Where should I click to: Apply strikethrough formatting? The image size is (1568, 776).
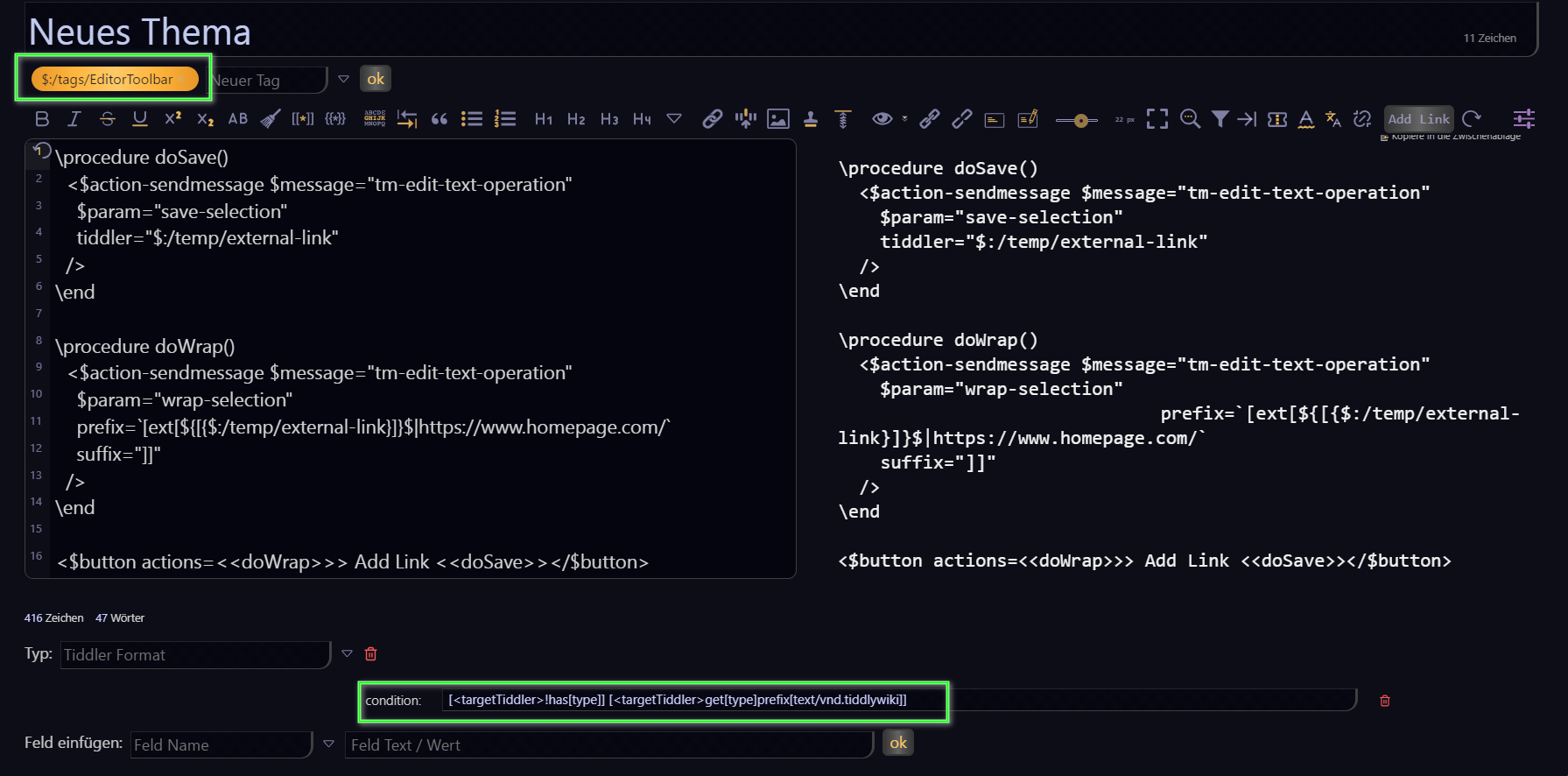coord(107,119)
